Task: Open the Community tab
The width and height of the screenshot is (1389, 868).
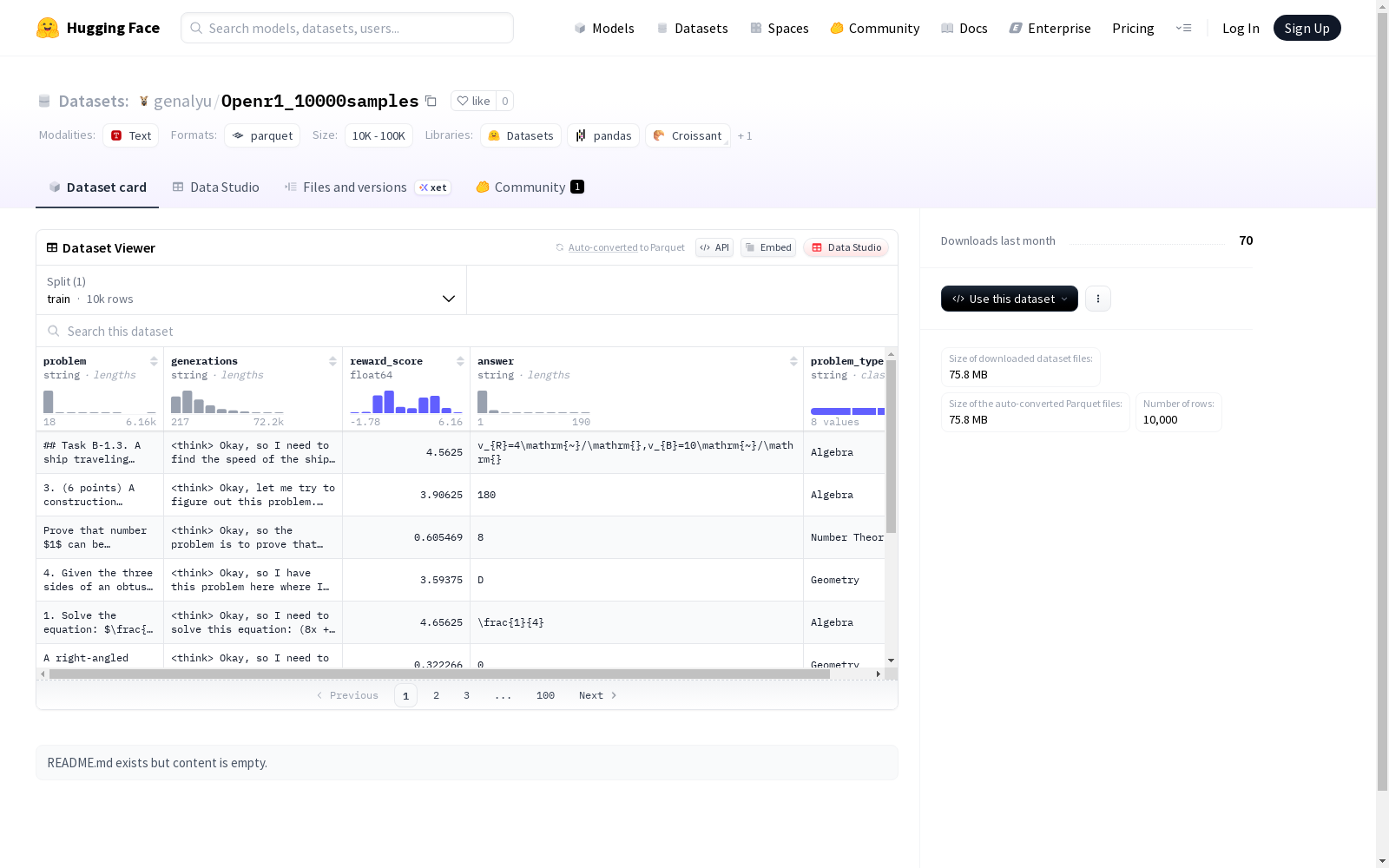Action: (530, 187)
